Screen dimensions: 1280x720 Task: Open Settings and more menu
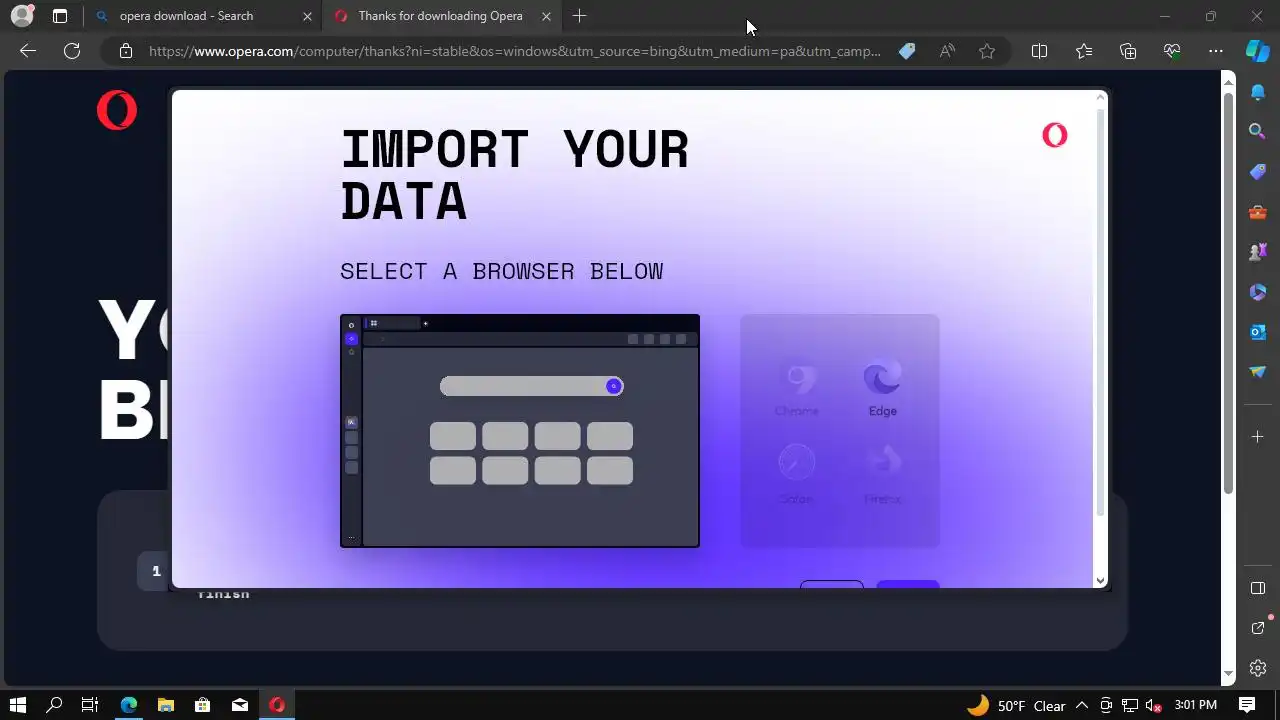1216,51
